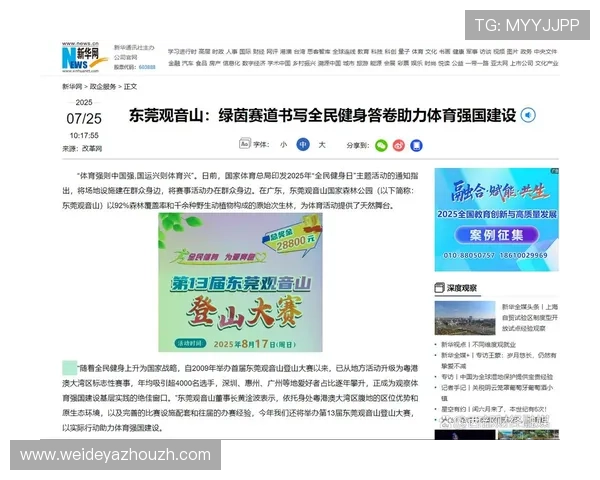Play article audio via speaker icon
600x480 pixels.
pos(528,115)
